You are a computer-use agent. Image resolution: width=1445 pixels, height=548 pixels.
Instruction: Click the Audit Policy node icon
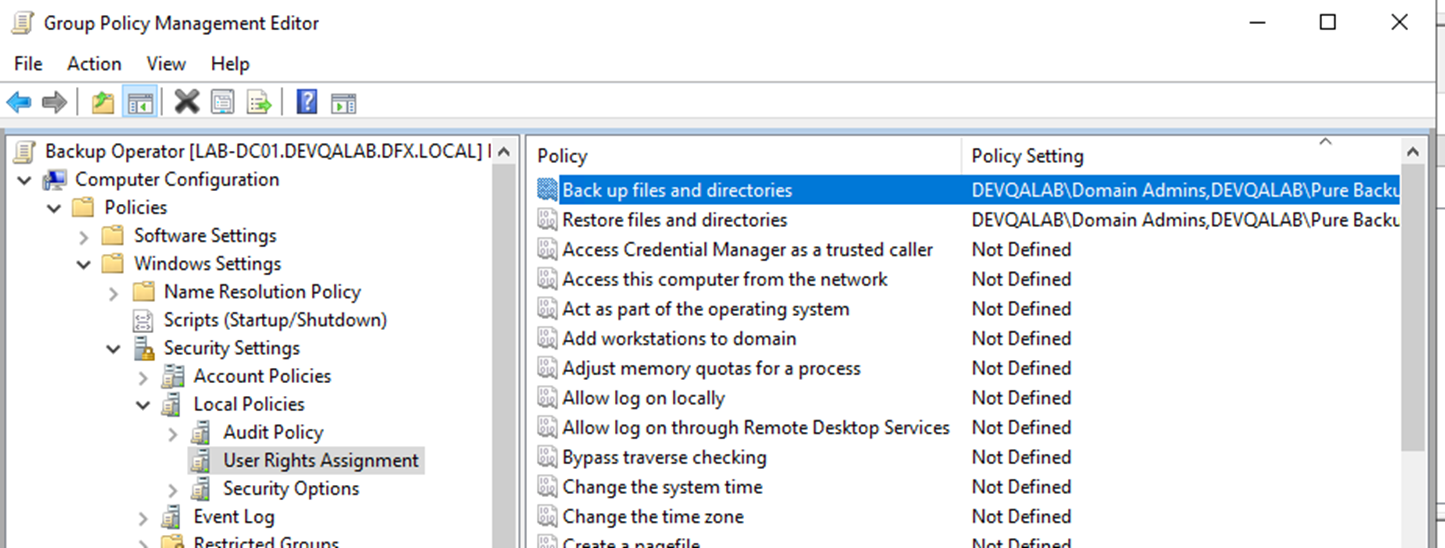(x=202, y=432)
